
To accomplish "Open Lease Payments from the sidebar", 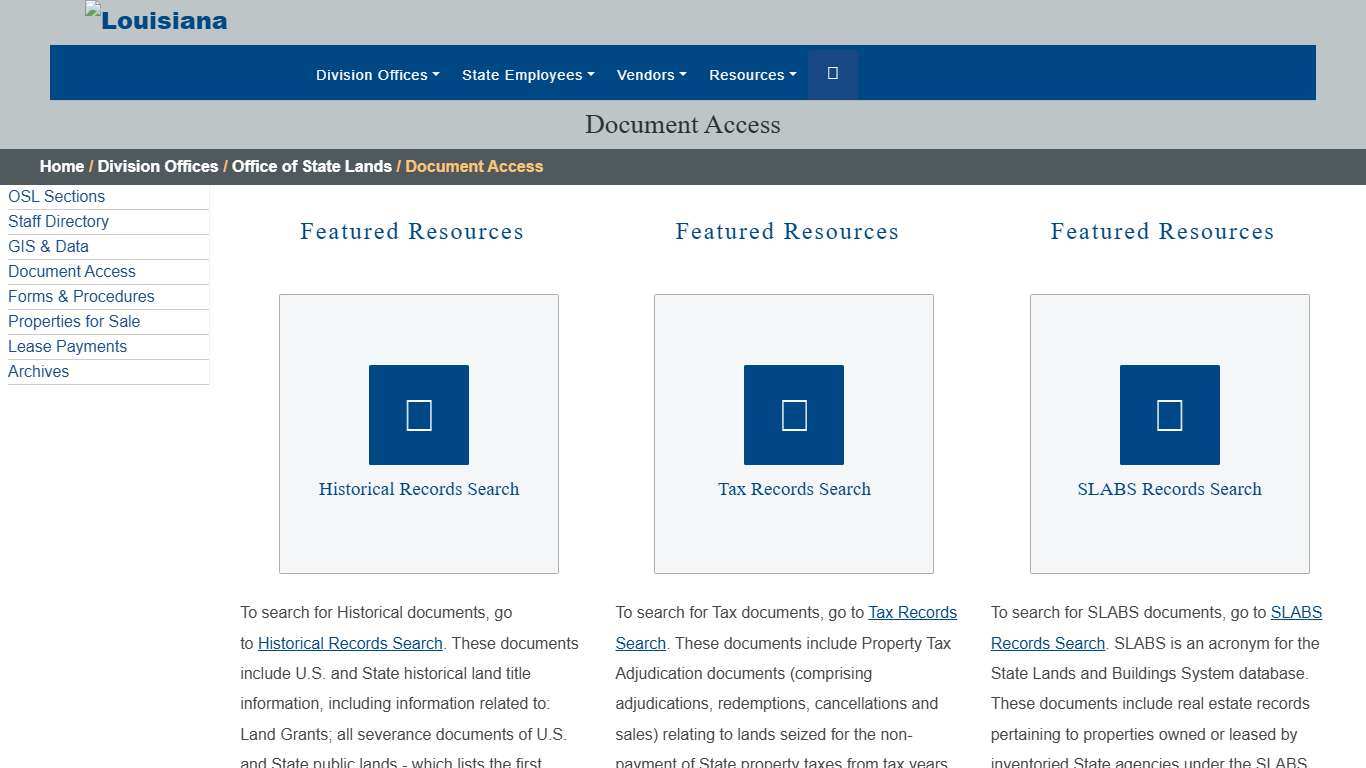I will tap(67, 346).
